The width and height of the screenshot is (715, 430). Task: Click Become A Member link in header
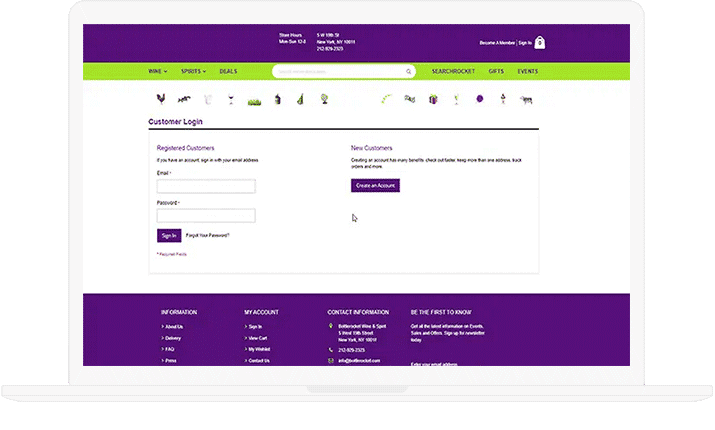point(497,44)
